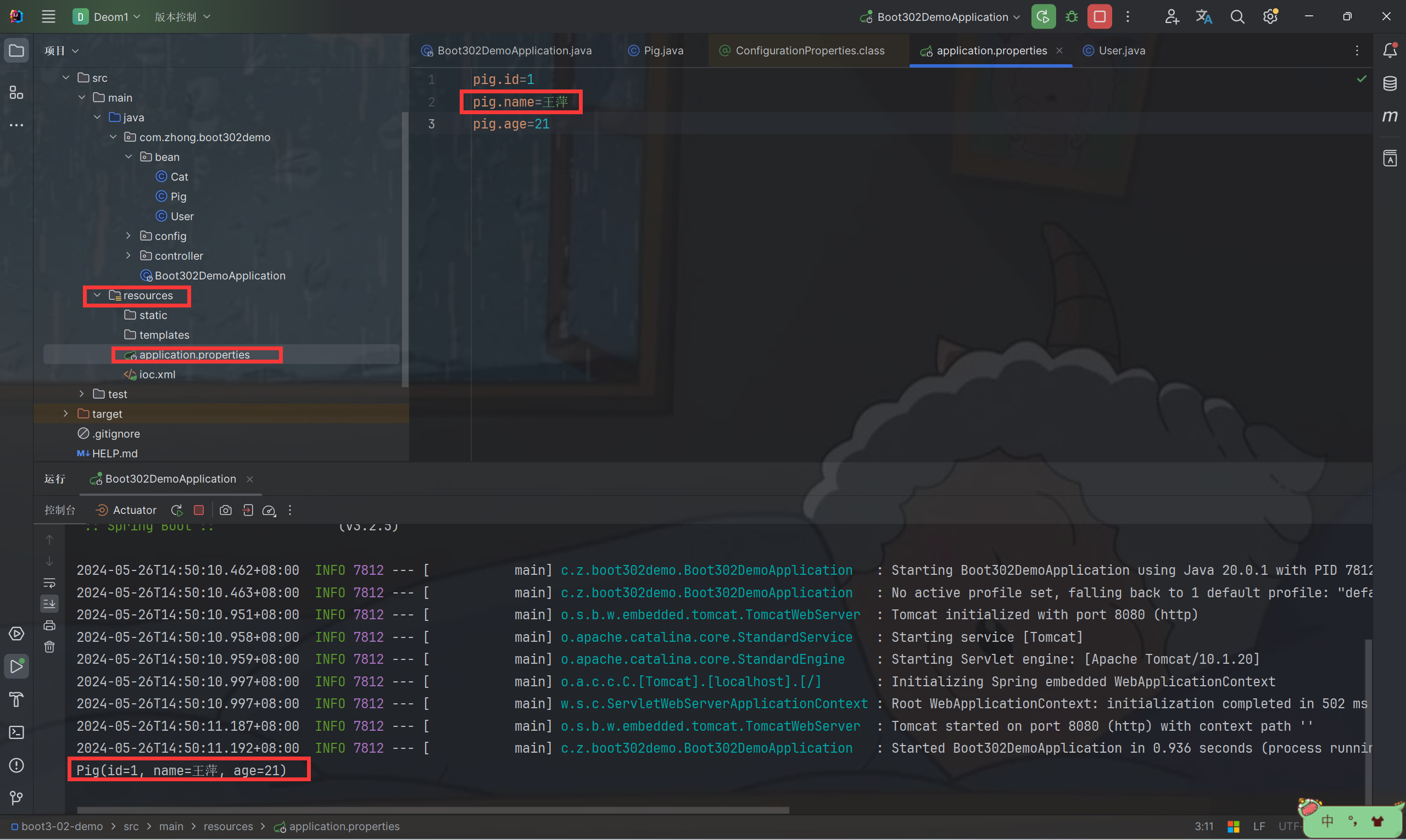Toggle scroll to end of console

coord(49,604)
